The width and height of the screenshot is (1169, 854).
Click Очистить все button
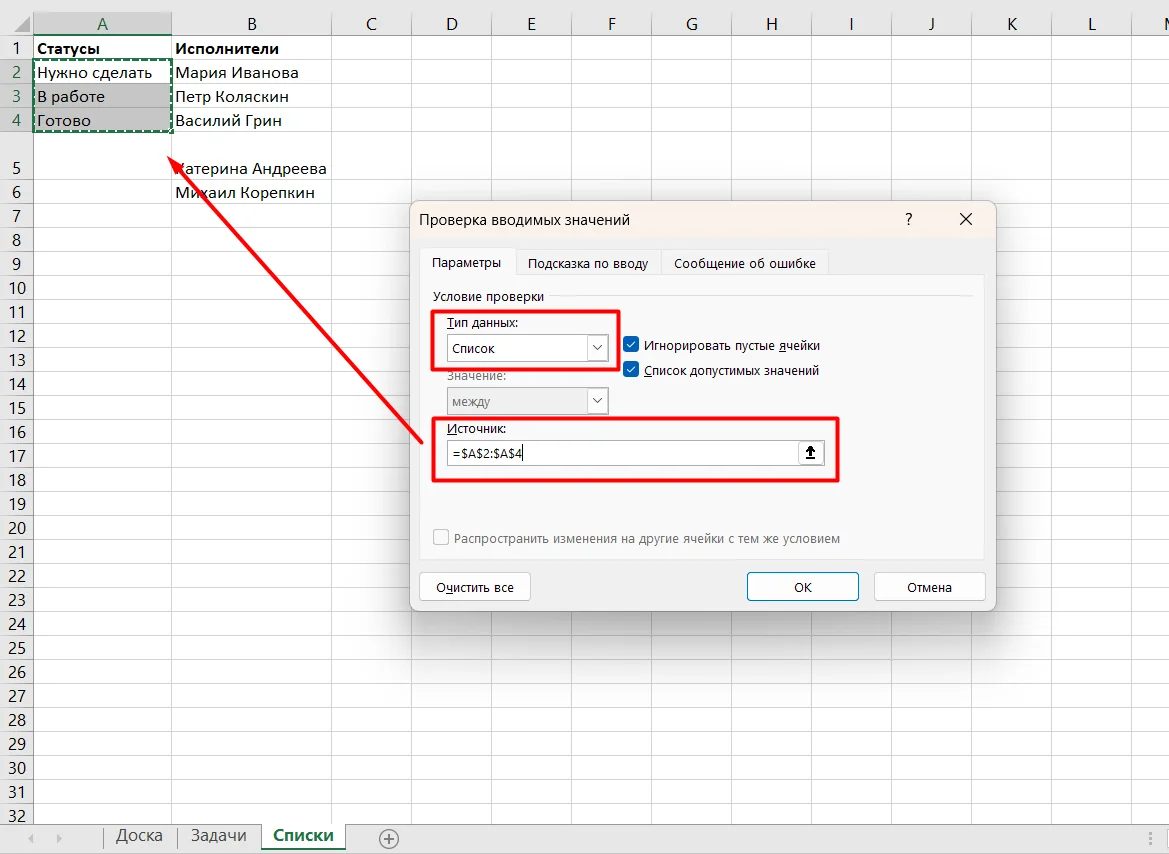pos(475,587)
